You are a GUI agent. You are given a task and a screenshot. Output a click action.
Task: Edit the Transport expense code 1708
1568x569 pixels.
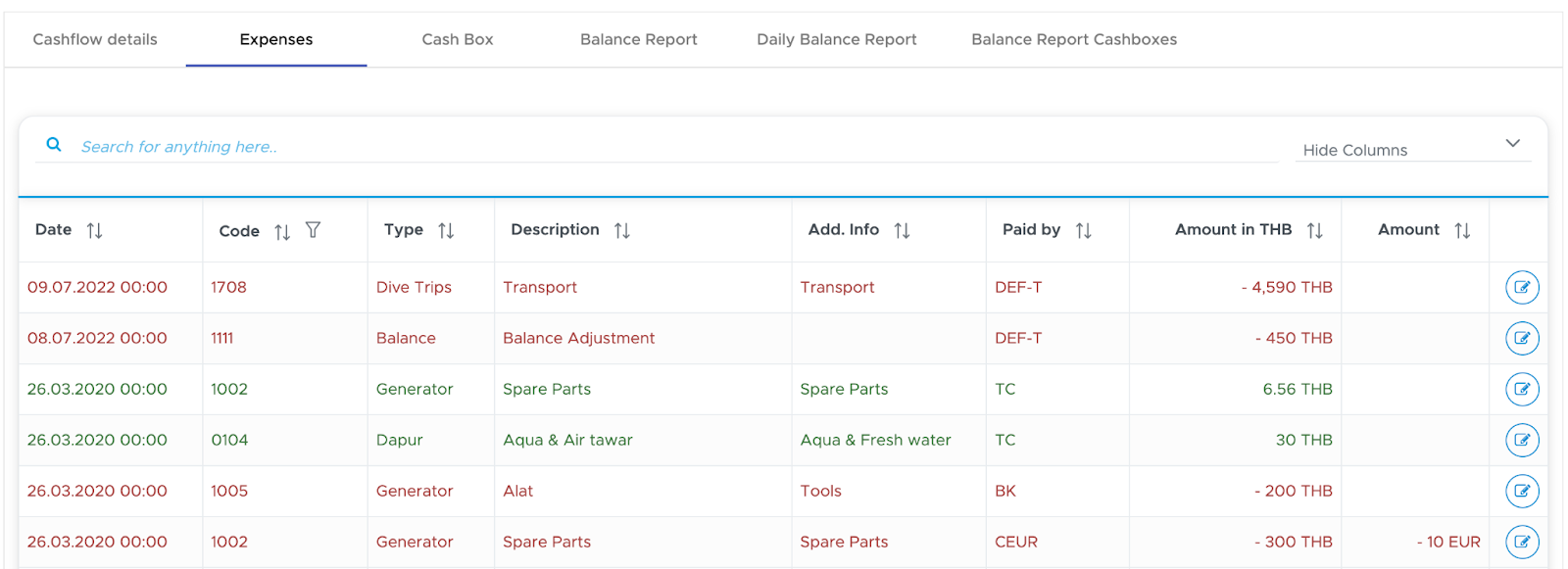click(1522, 287)
